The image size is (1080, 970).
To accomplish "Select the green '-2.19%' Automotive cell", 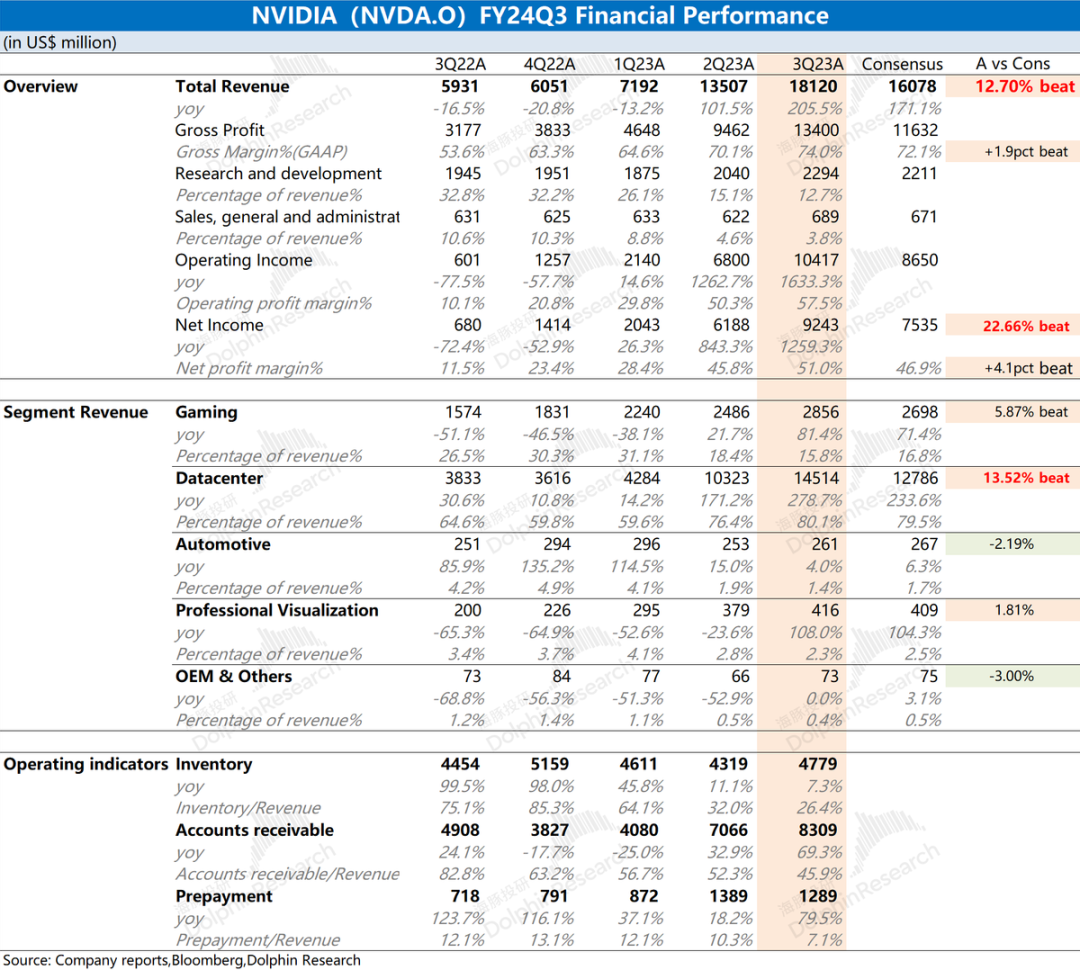I will 1013,545.
